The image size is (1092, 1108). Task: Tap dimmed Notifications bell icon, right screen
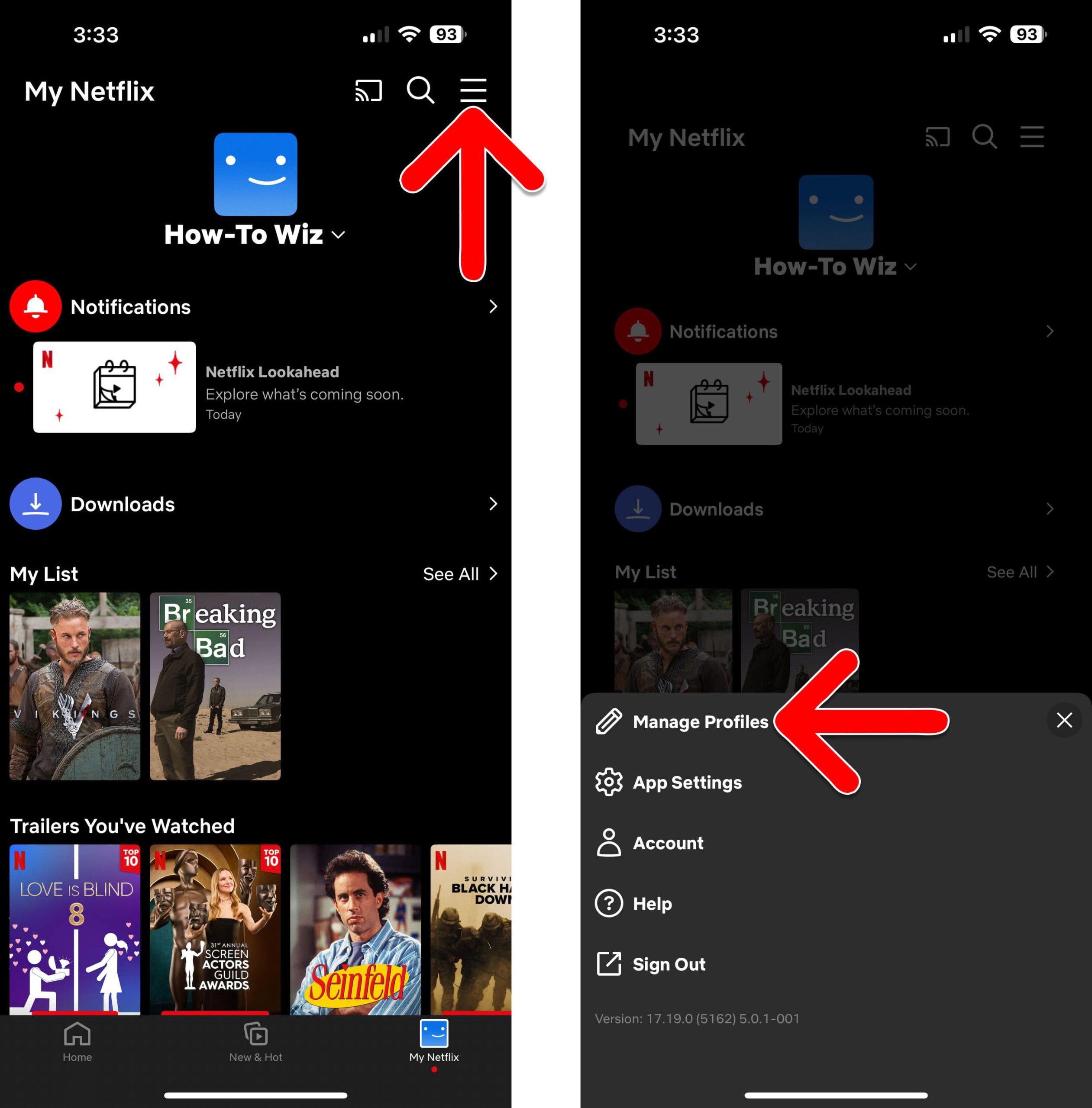point(638,331)
